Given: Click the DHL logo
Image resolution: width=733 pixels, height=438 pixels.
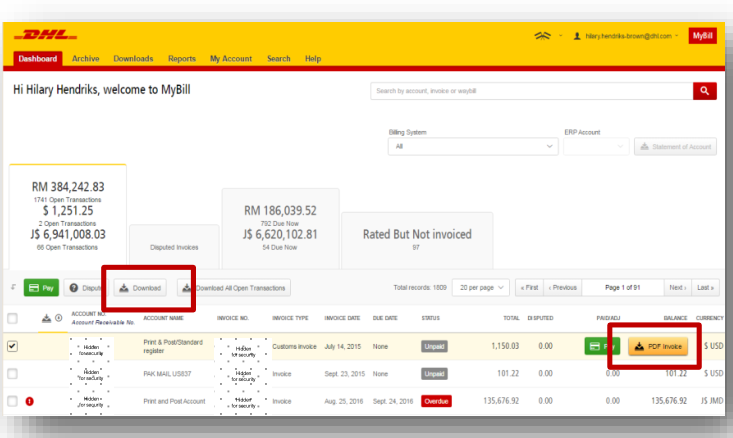Looking at the screenshot, I should (46, 35).
